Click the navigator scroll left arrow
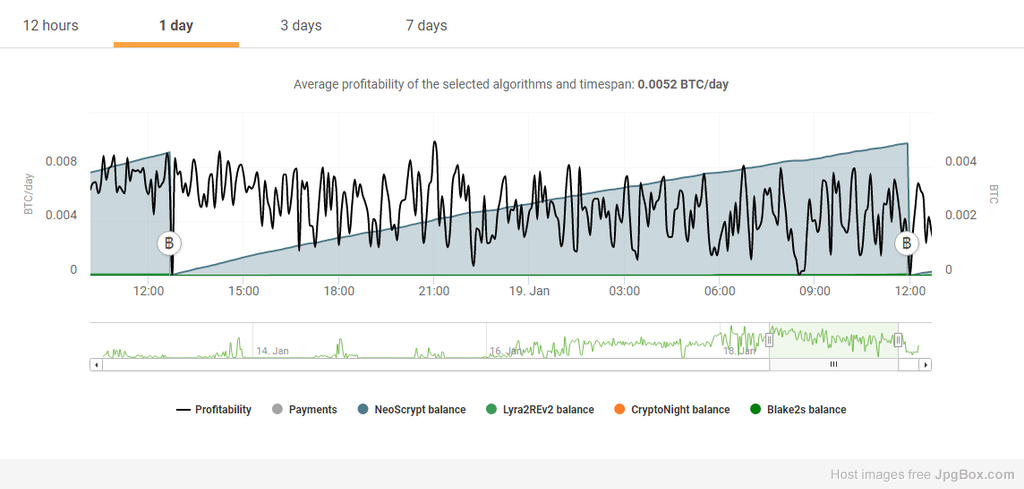1024x489 pixels. click(x=95, y=365)
